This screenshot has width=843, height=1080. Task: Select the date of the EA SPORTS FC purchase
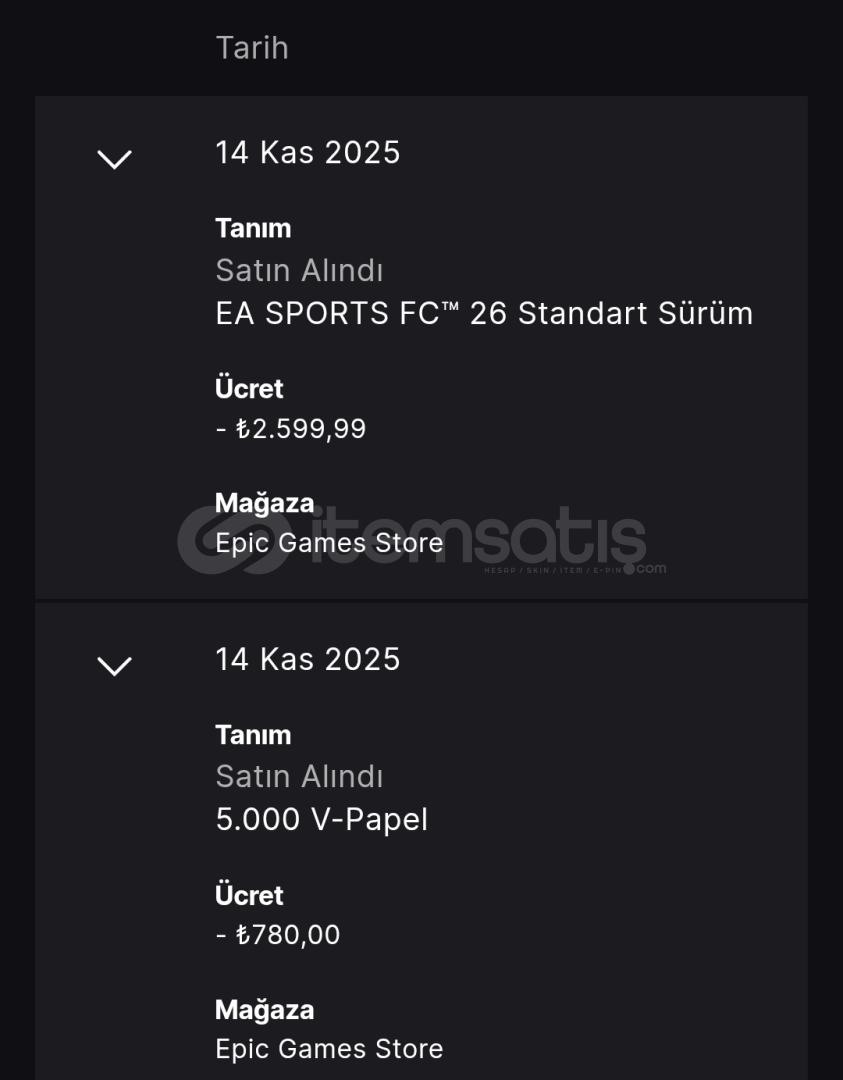pos(307,153)
